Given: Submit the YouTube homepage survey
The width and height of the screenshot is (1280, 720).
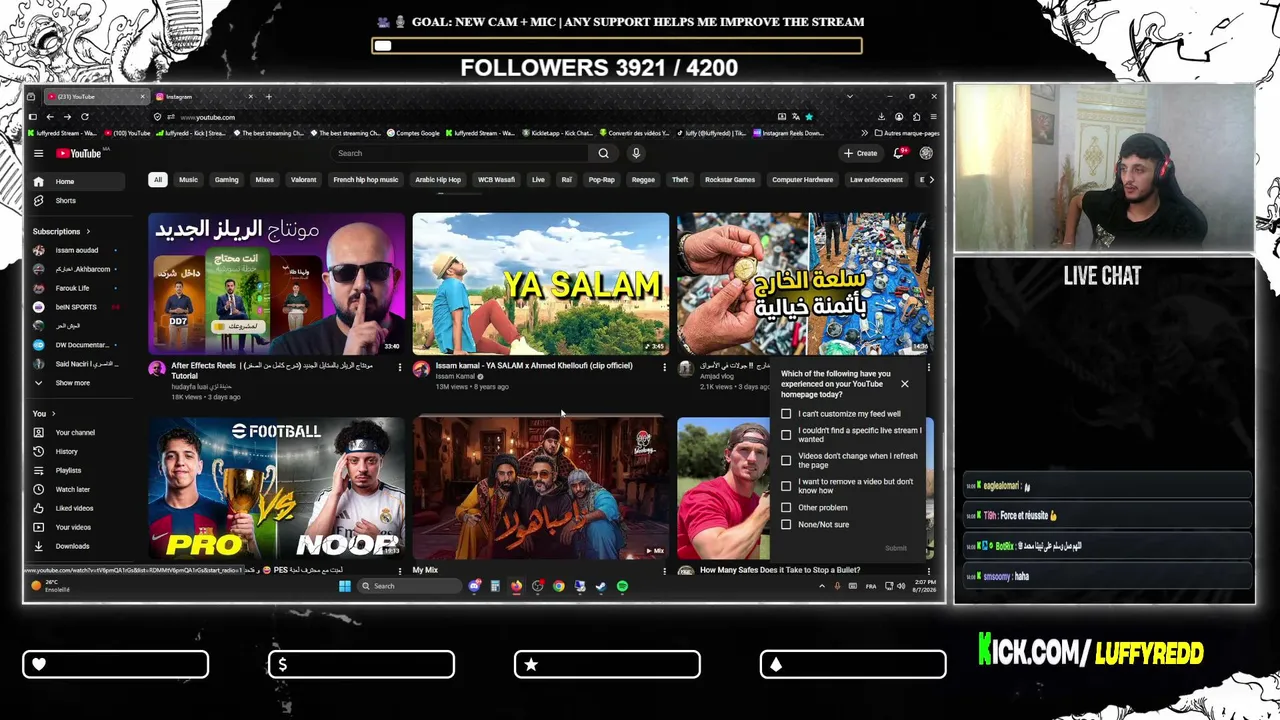Looking at the screenshot, I should pyautogui.click(x=896, y=548).
